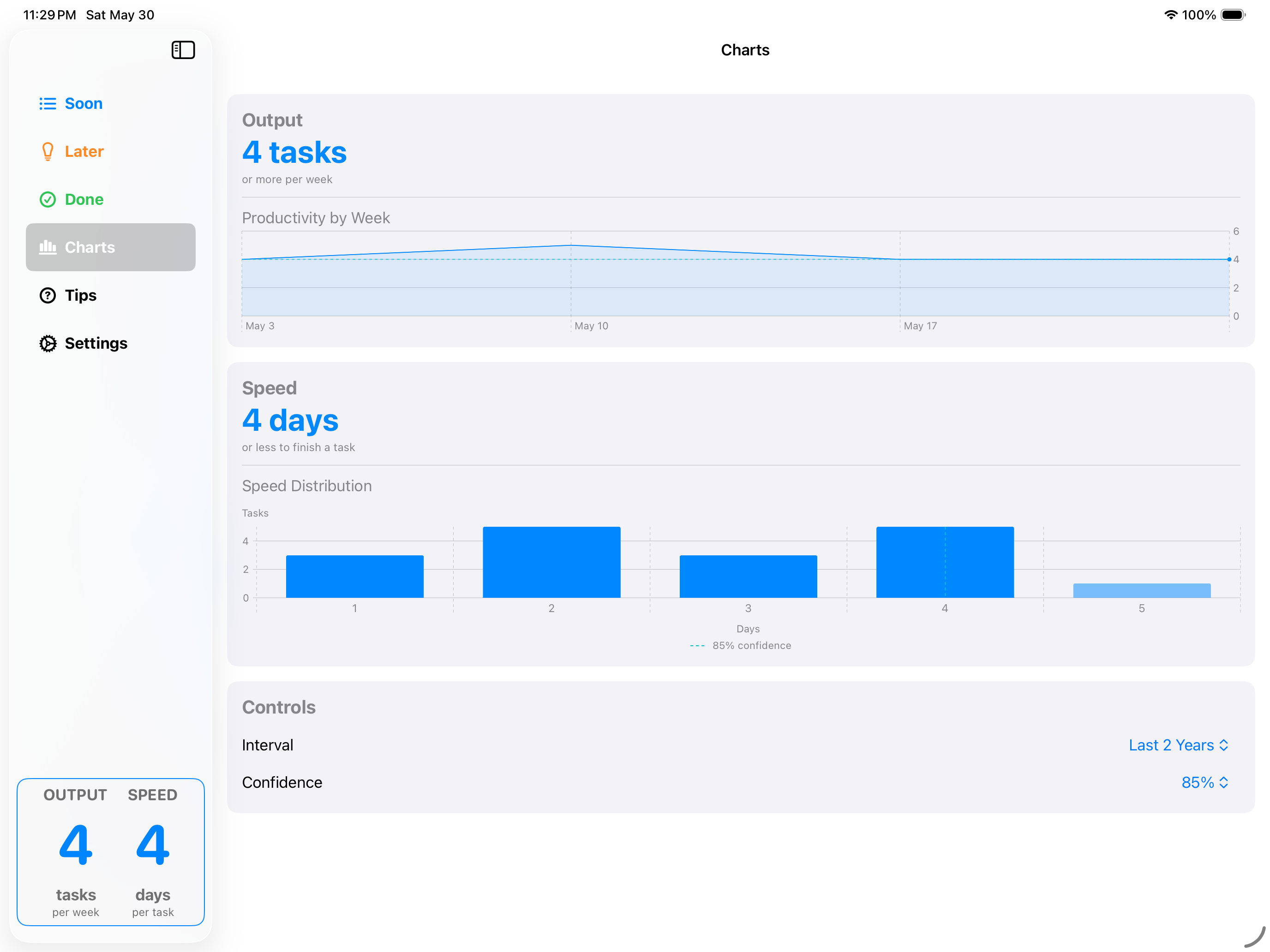This screenshot has height=952, width=1270.
Task: Click the May 3 axis label
Action: (260, 326)
